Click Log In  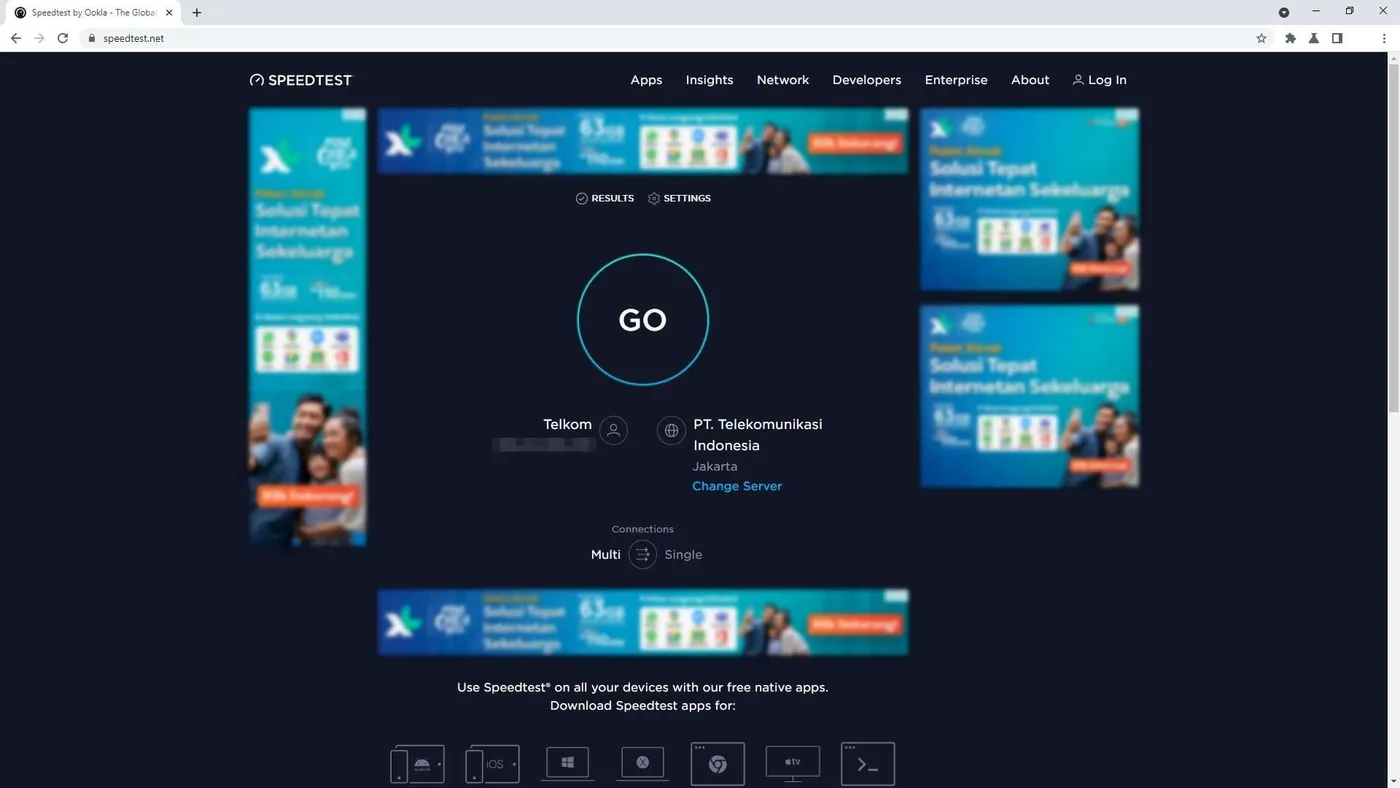[1099, 80]
